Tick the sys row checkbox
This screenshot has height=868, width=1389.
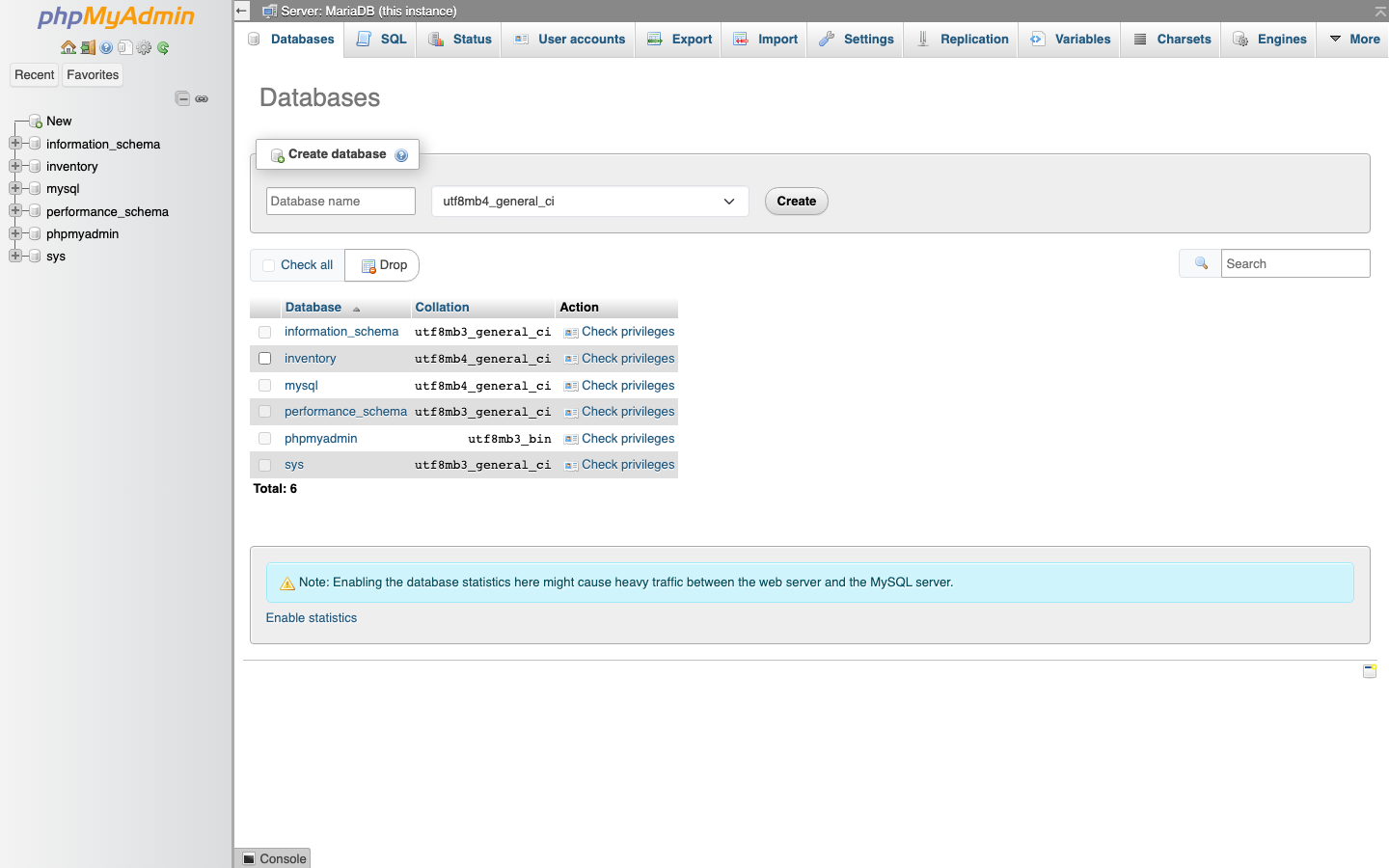click(264, 465)
